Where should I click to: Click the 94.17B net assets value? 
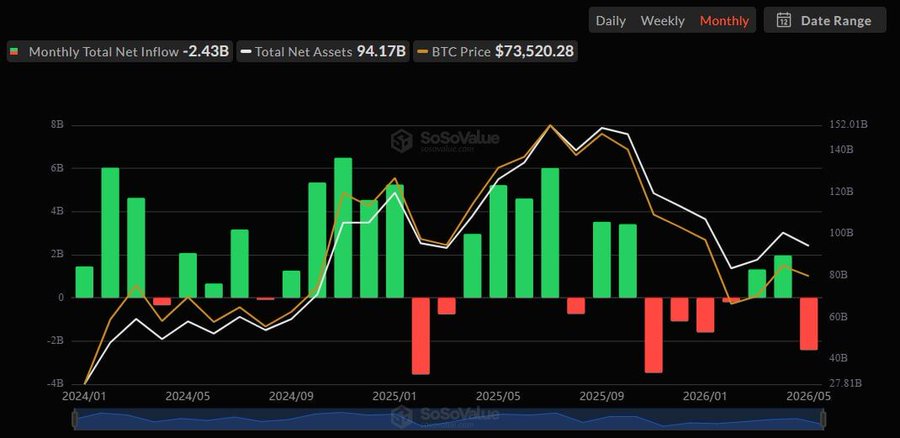pos(381,52)
